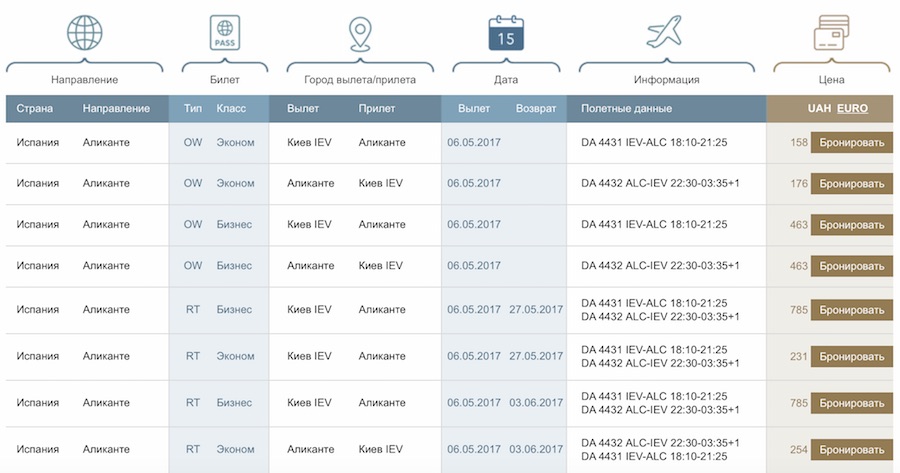Book the 231 round-trip economy fare
Image resolution: width=900 pixels, height=473 pixels.
tap(851, 357)
